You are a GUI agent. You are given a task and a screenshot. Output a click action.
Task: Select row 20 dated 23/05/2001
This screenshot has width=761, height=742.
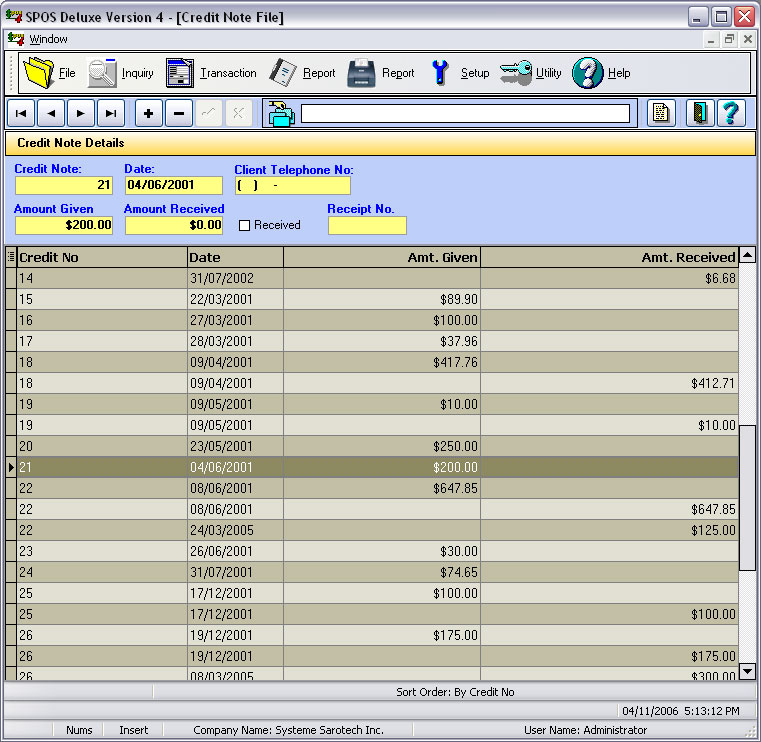click(373, 446)
